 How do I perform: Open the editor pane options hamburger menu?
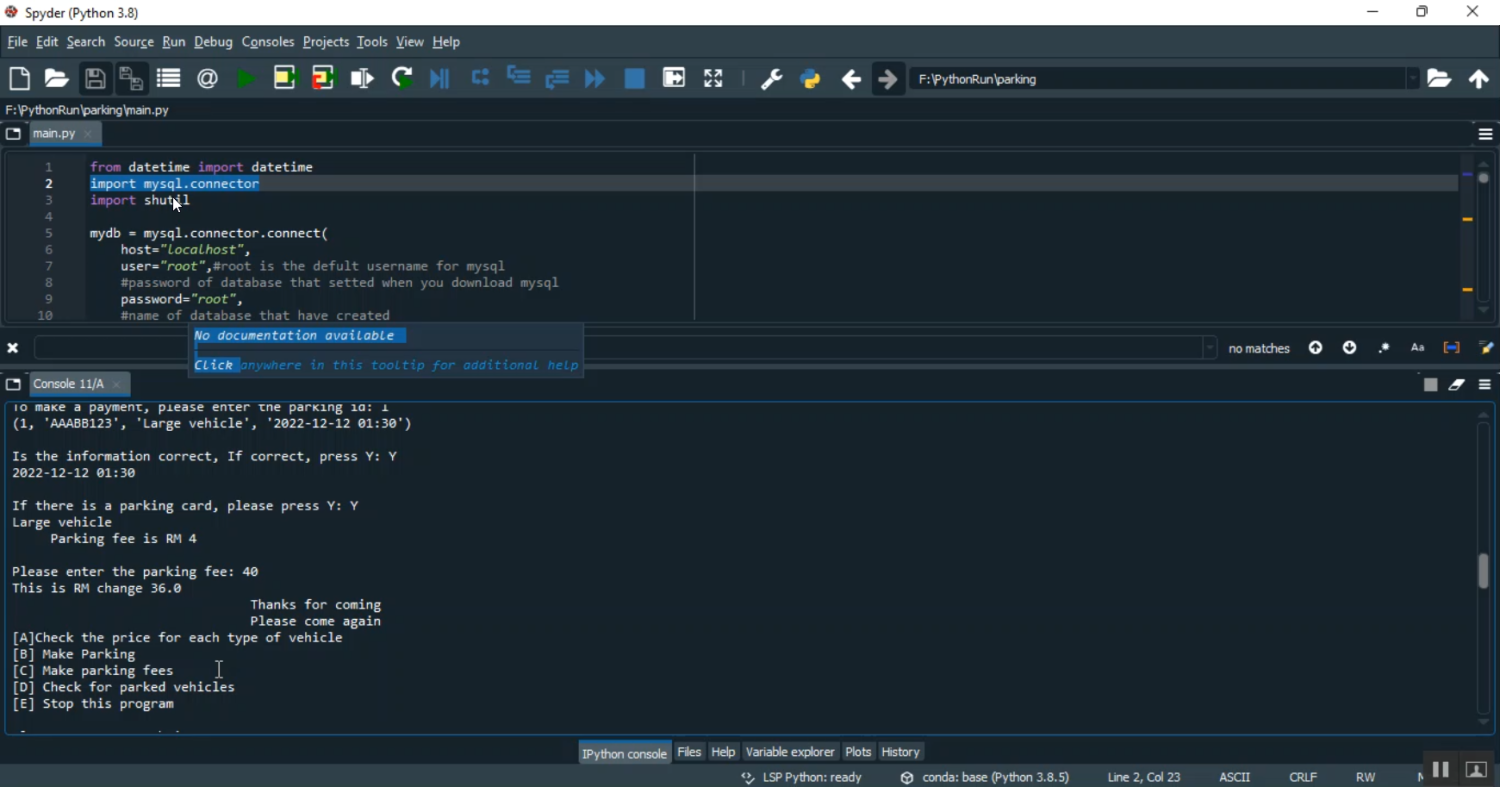coord(1485,134)
